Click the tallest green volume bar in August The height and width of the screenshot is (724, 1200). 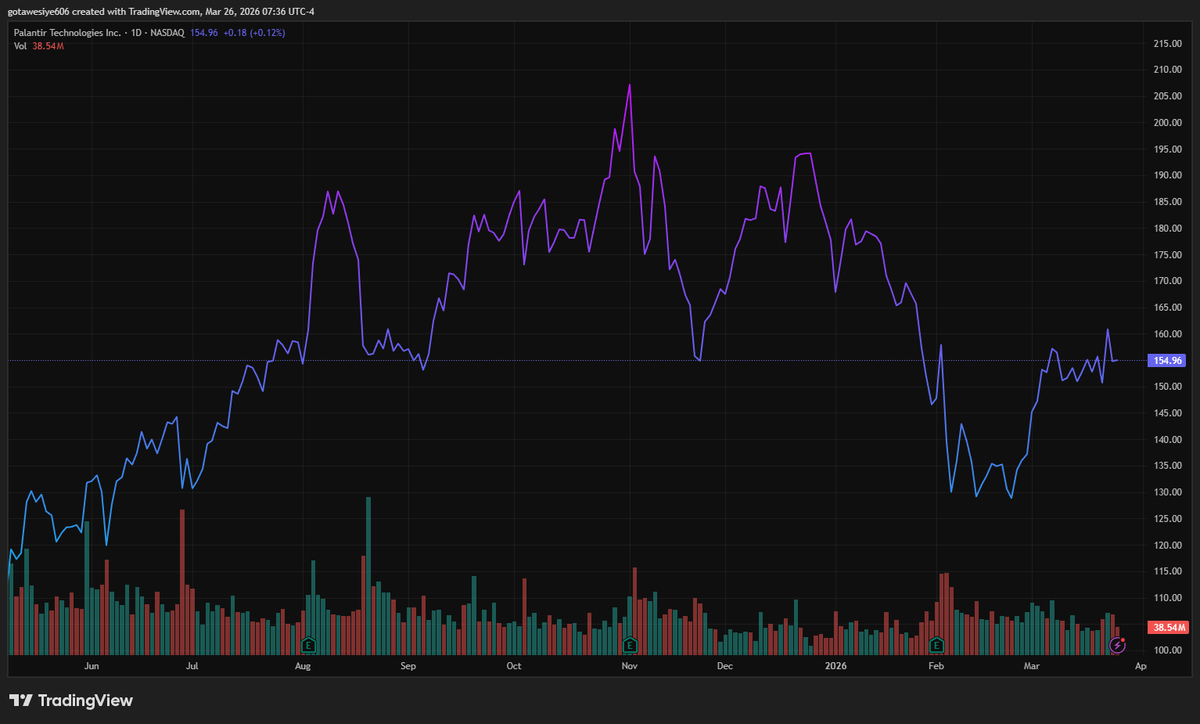tap(368, 575)
